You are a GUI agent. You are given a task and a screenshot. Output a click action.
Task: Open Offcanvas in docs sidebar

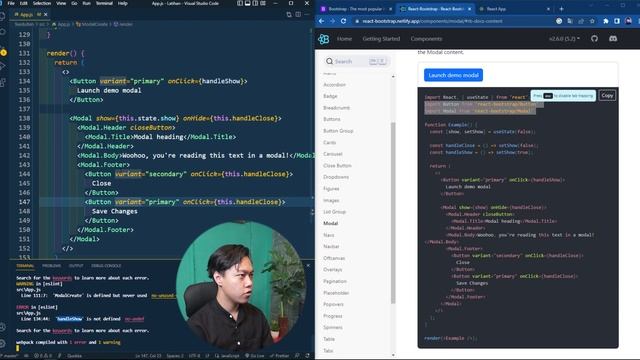click(334, 258)
